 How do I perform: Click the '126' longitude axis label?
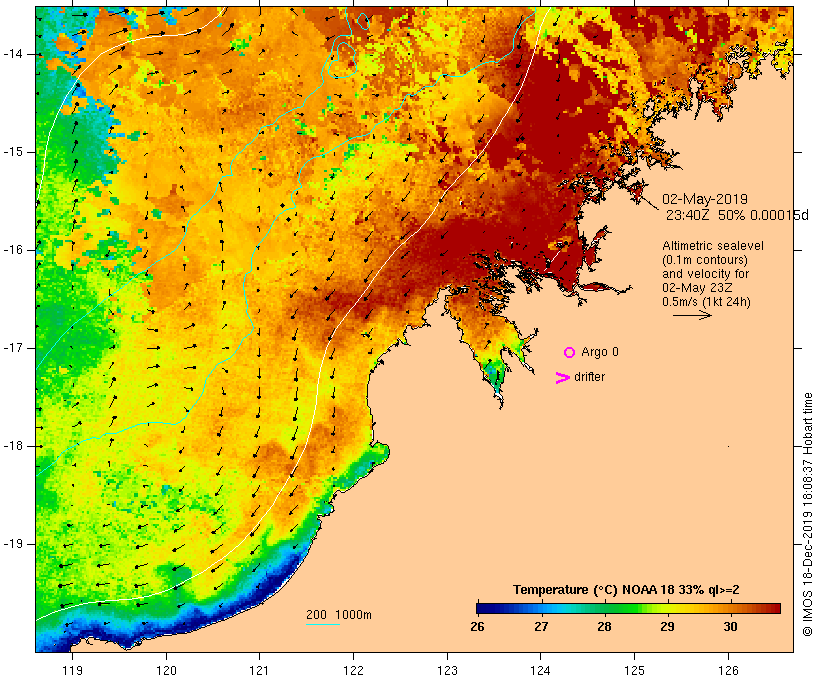pyautogui.click(x=728, y=670)
